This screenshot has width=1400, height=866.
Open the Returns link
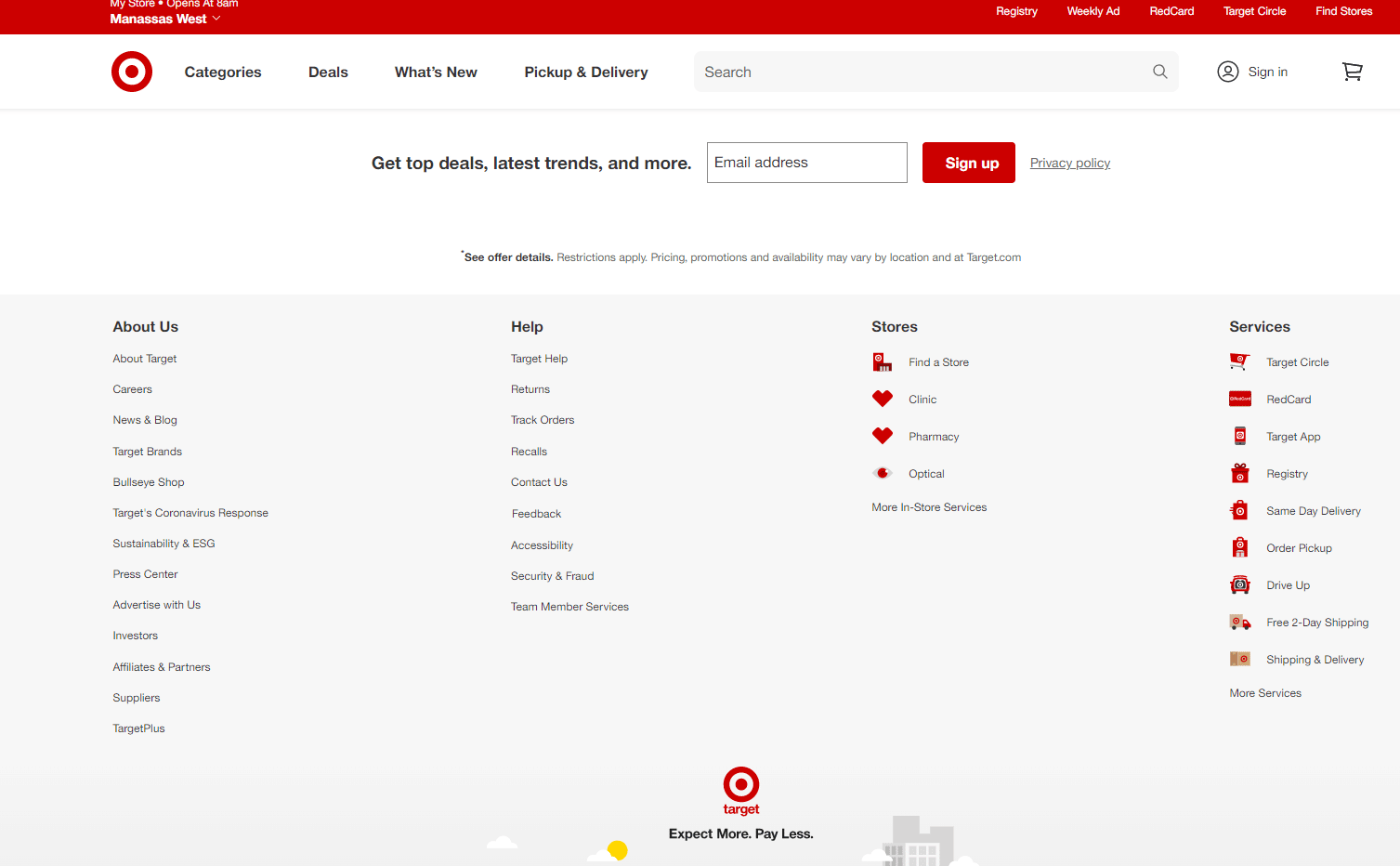[530, 389]
